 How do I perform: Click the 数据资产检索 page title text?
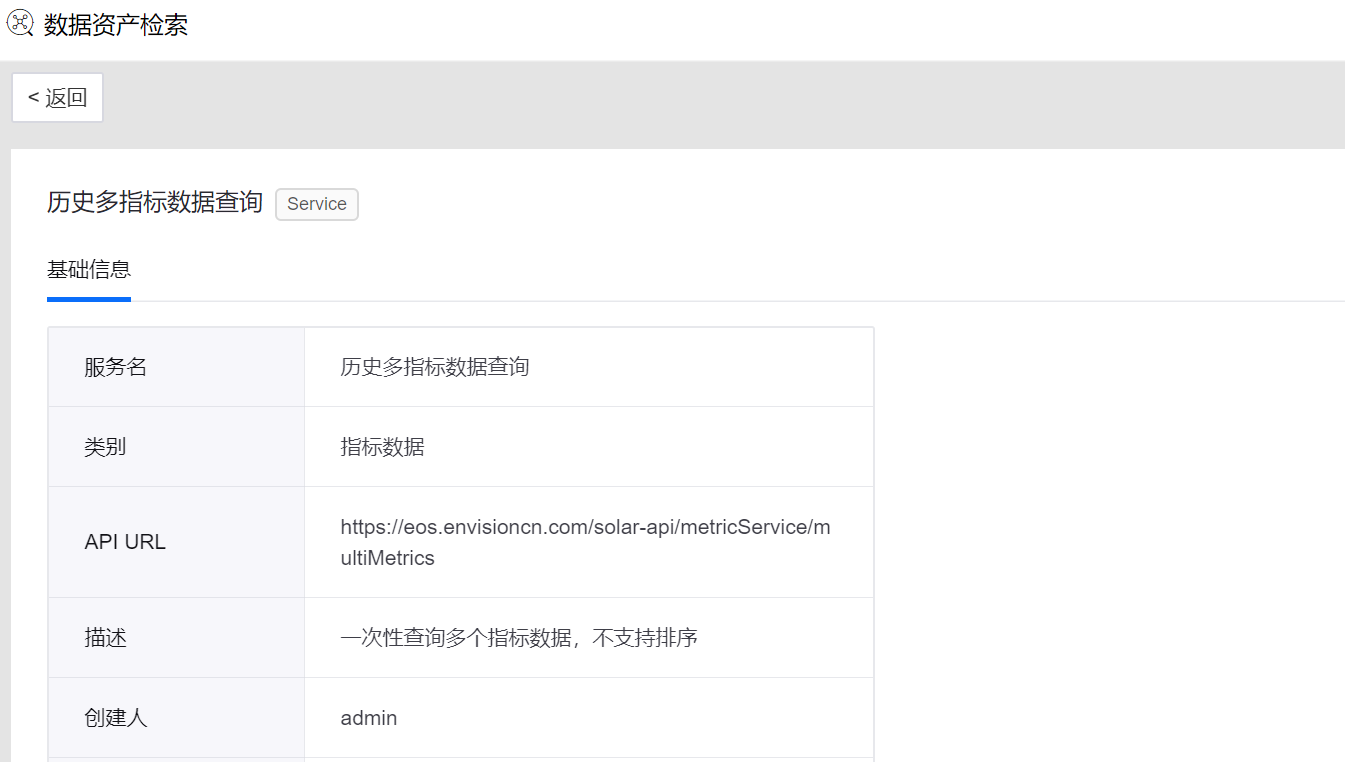tap(116, 25)
